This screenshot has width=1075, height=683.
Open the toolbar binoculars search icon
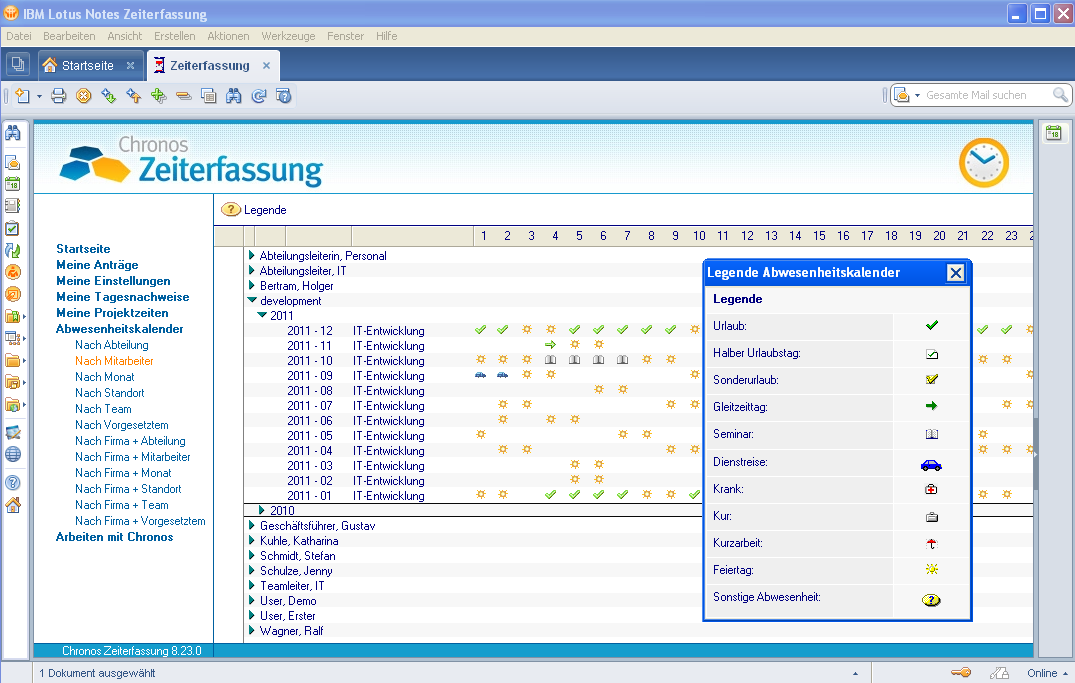(233, 96)
